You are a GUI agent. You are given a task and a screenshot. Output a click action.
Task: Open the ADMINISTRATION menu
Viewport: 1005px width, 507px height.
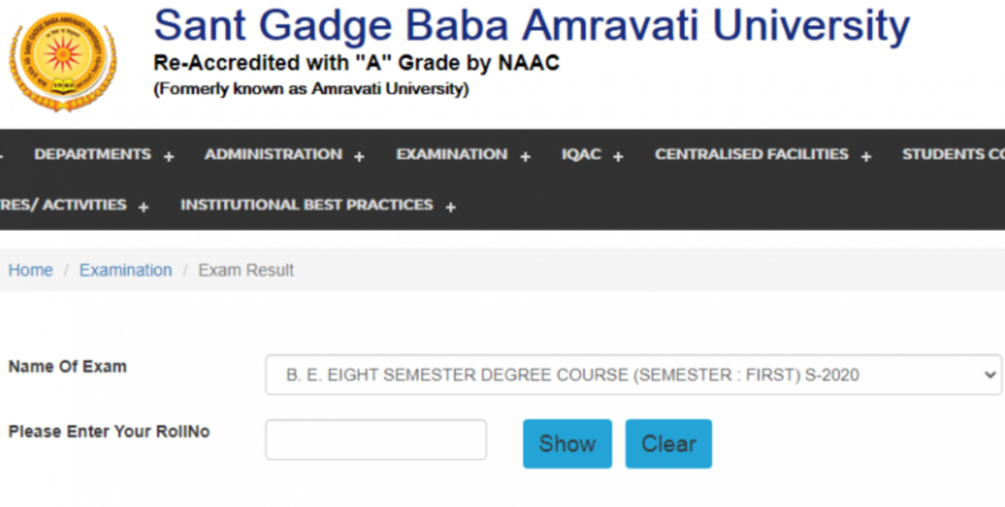pyautogui.click(x=273, y=154)
